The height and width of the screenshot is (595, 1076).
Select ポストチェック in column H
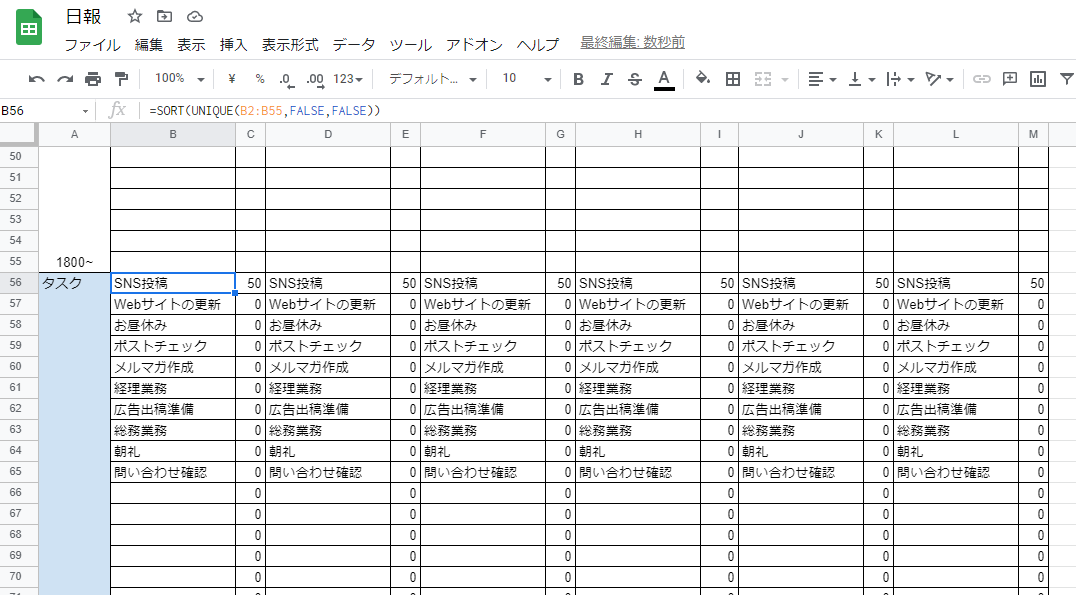tap(638, 346)
